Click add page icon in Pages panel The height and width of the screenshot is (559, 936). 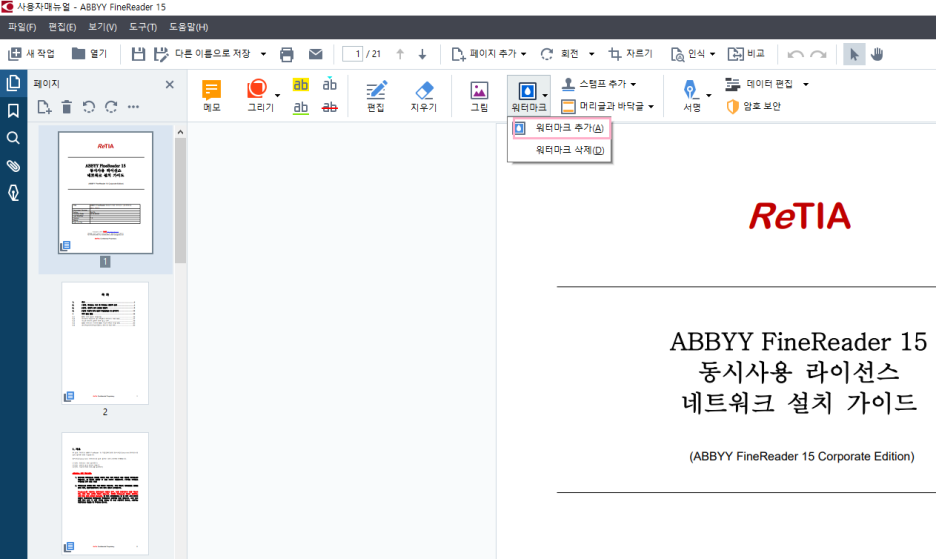44,107
